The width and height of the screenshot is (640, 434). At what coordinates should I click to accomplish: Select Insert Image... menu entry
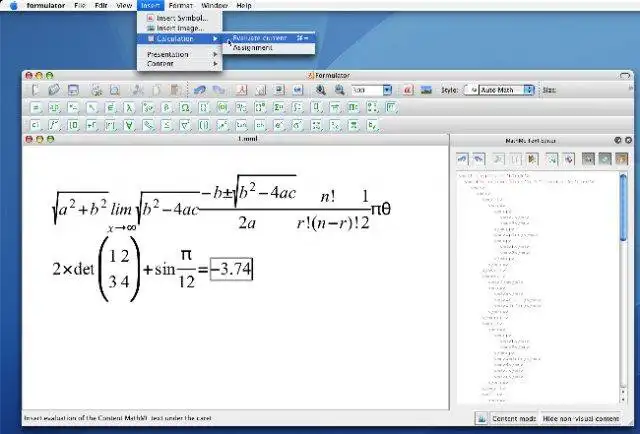click(180, 28)
